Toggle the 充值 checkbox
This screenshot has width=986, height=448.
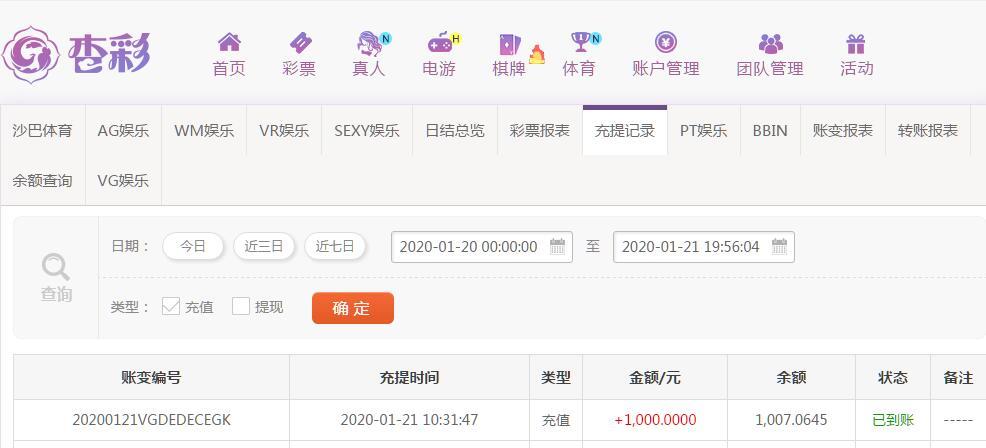(x=171, y=306)
